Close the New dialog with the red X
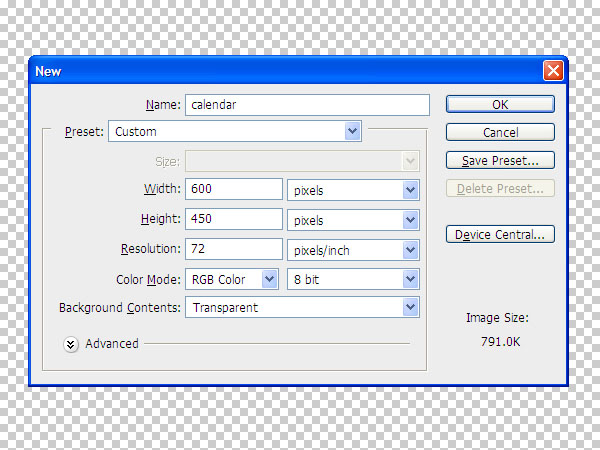The height and width of the screenshot is (450, 600). 552,71
